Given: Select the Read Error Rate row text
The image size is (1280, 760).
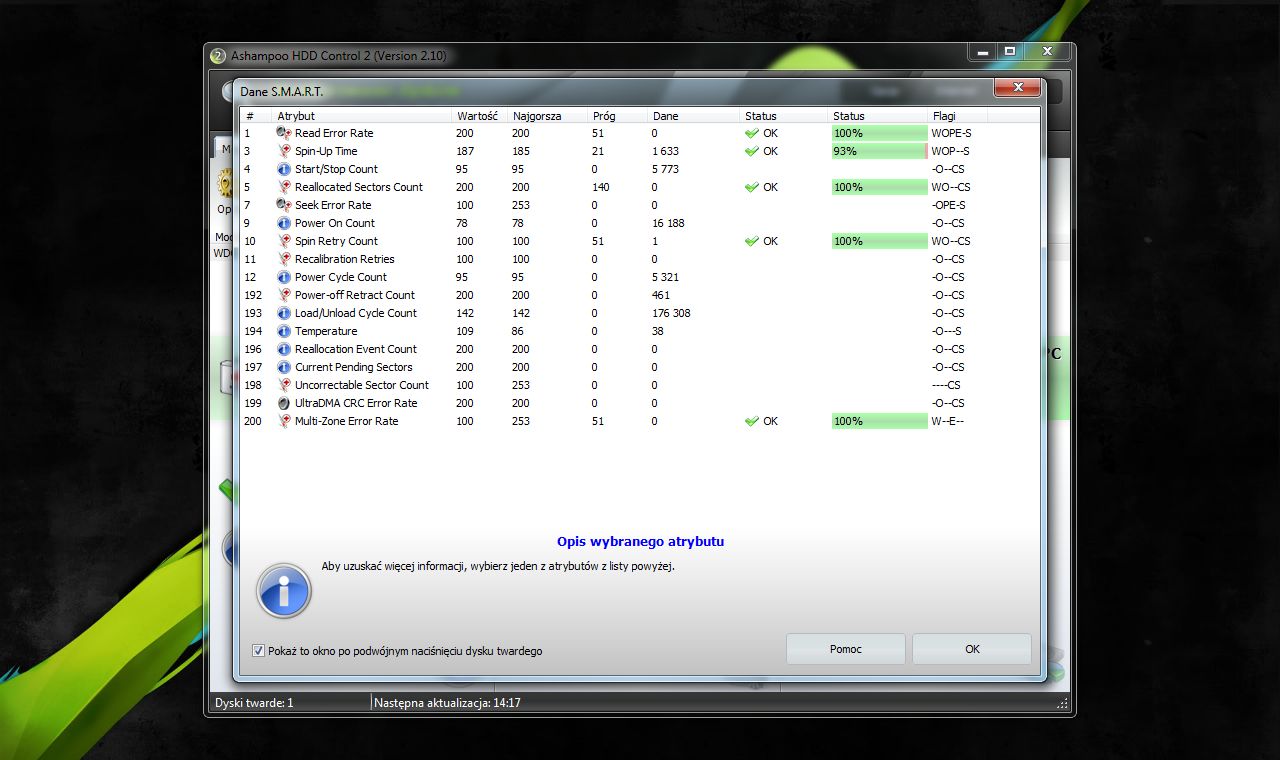Looking at the screenshot, I should [334, 133].
